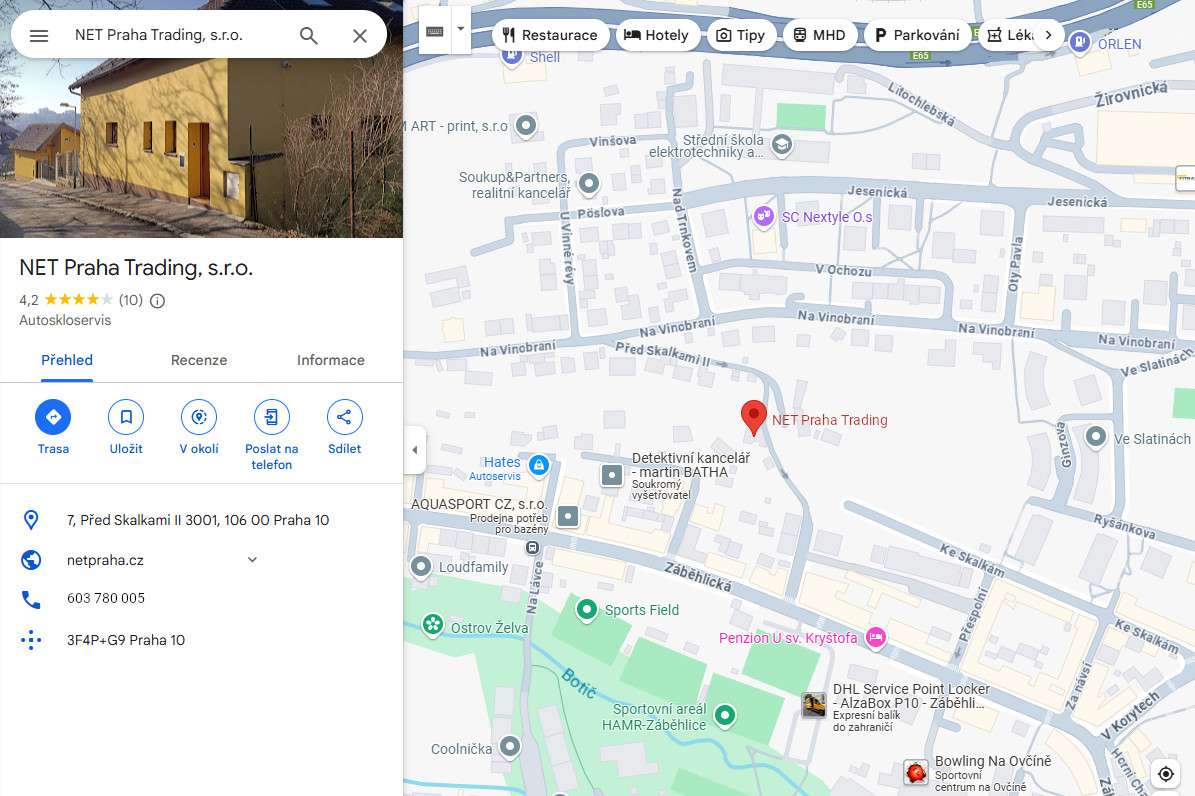
Task: Filter map by Parkování chip
Action: tap(918, 35)
